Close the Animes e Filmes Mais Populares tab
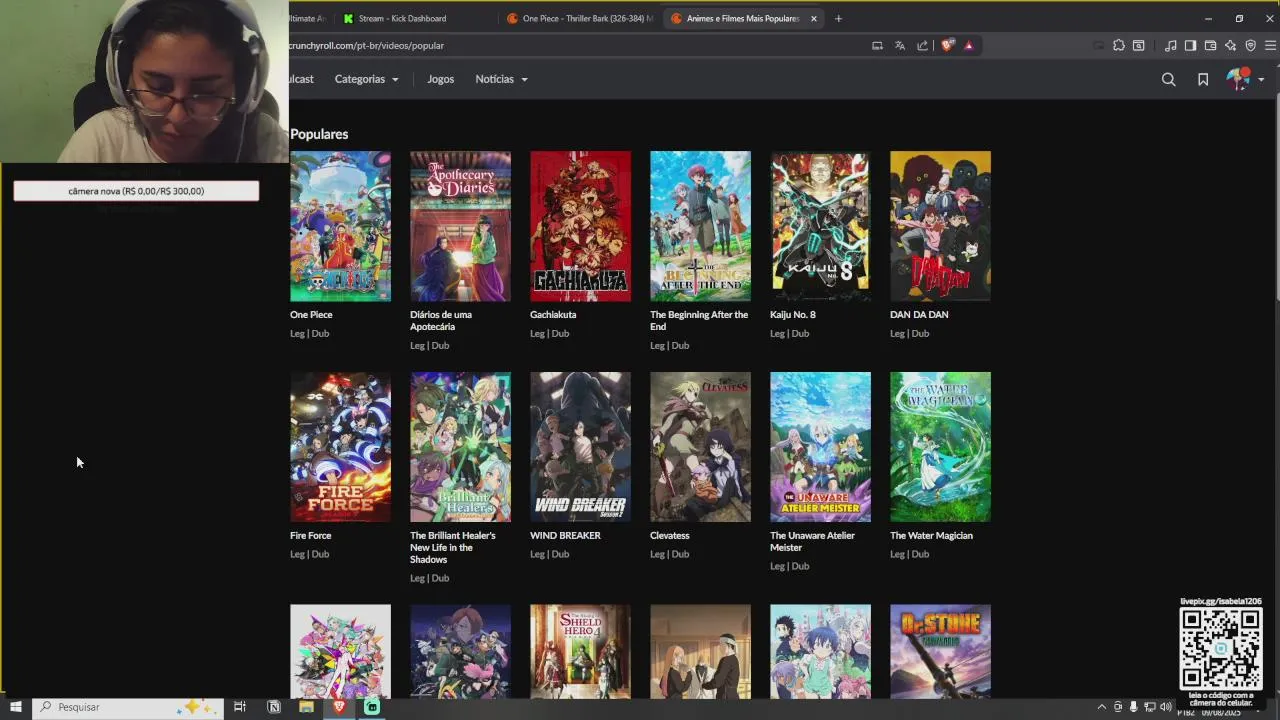The width and height of the screenshot is (1280, 720). pyautogui.click(x=814, y=18)
